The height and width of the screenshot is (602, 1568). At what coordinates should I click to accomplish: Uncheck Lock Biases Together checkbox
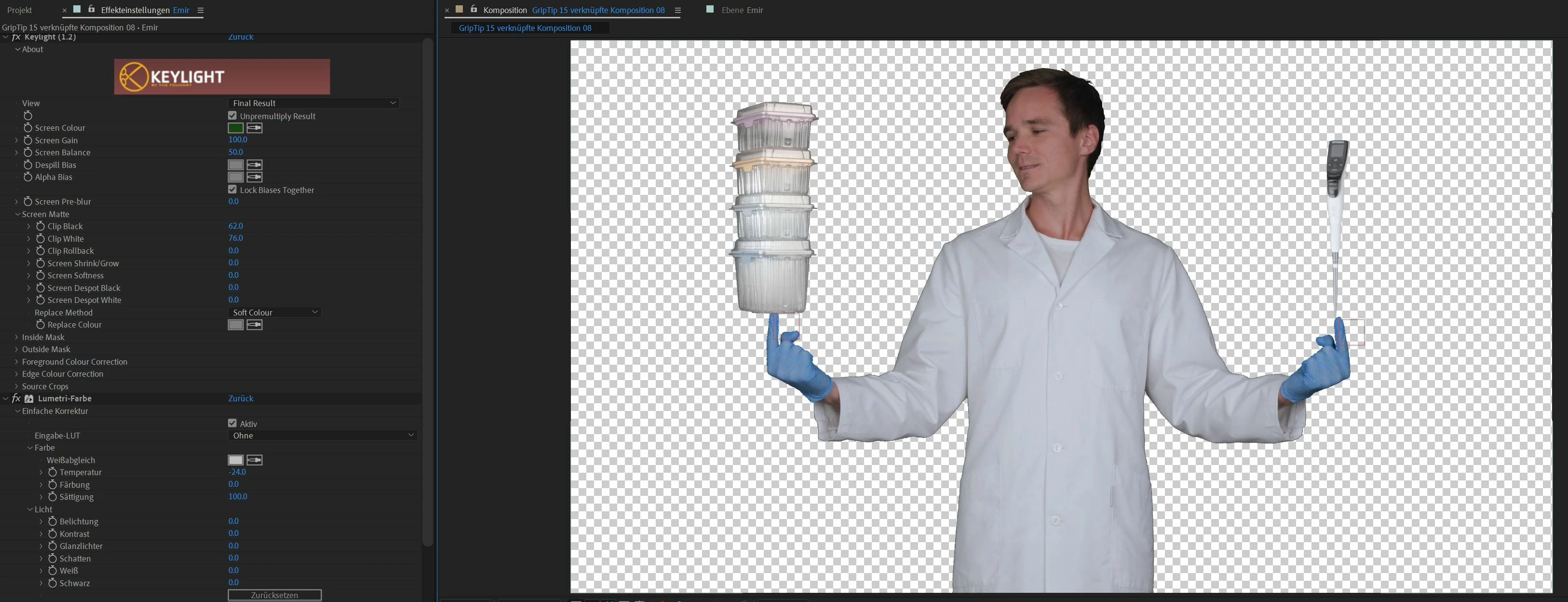point(232,189)
